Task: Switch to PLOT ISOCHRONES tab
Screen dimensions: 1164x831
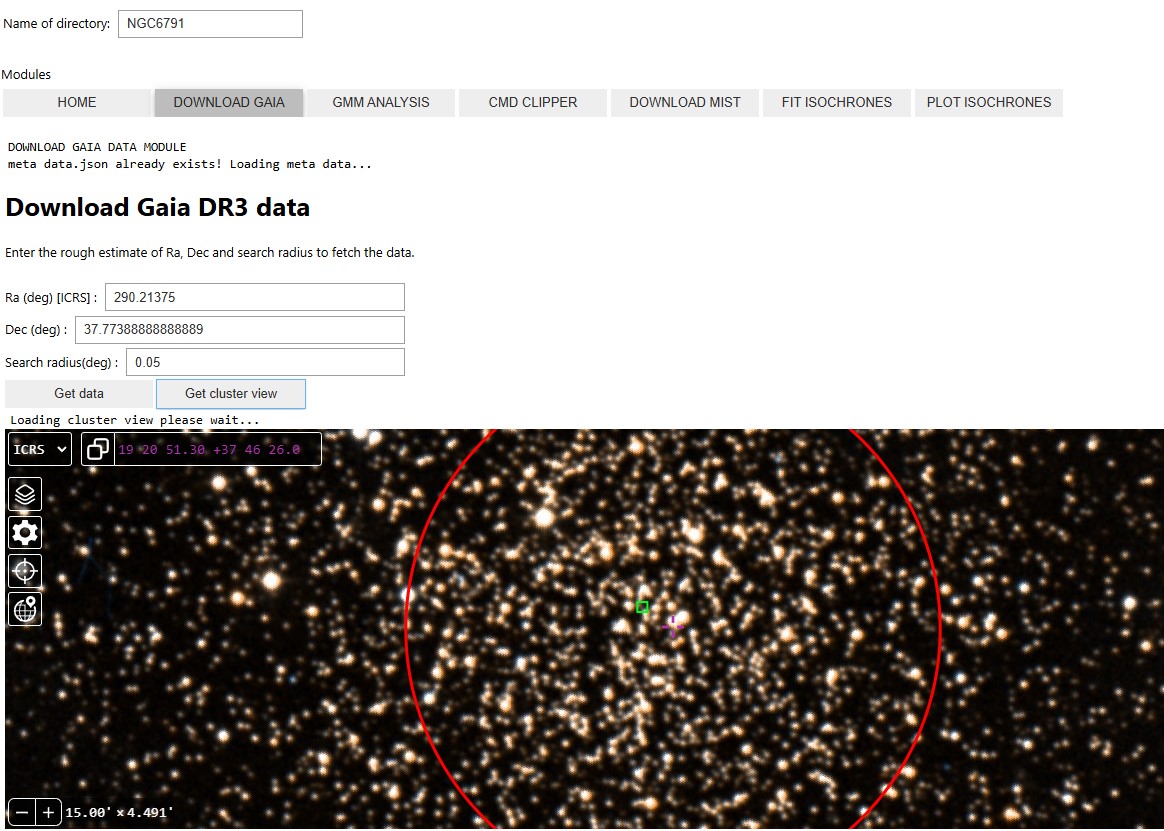Action: click(989, 102)
